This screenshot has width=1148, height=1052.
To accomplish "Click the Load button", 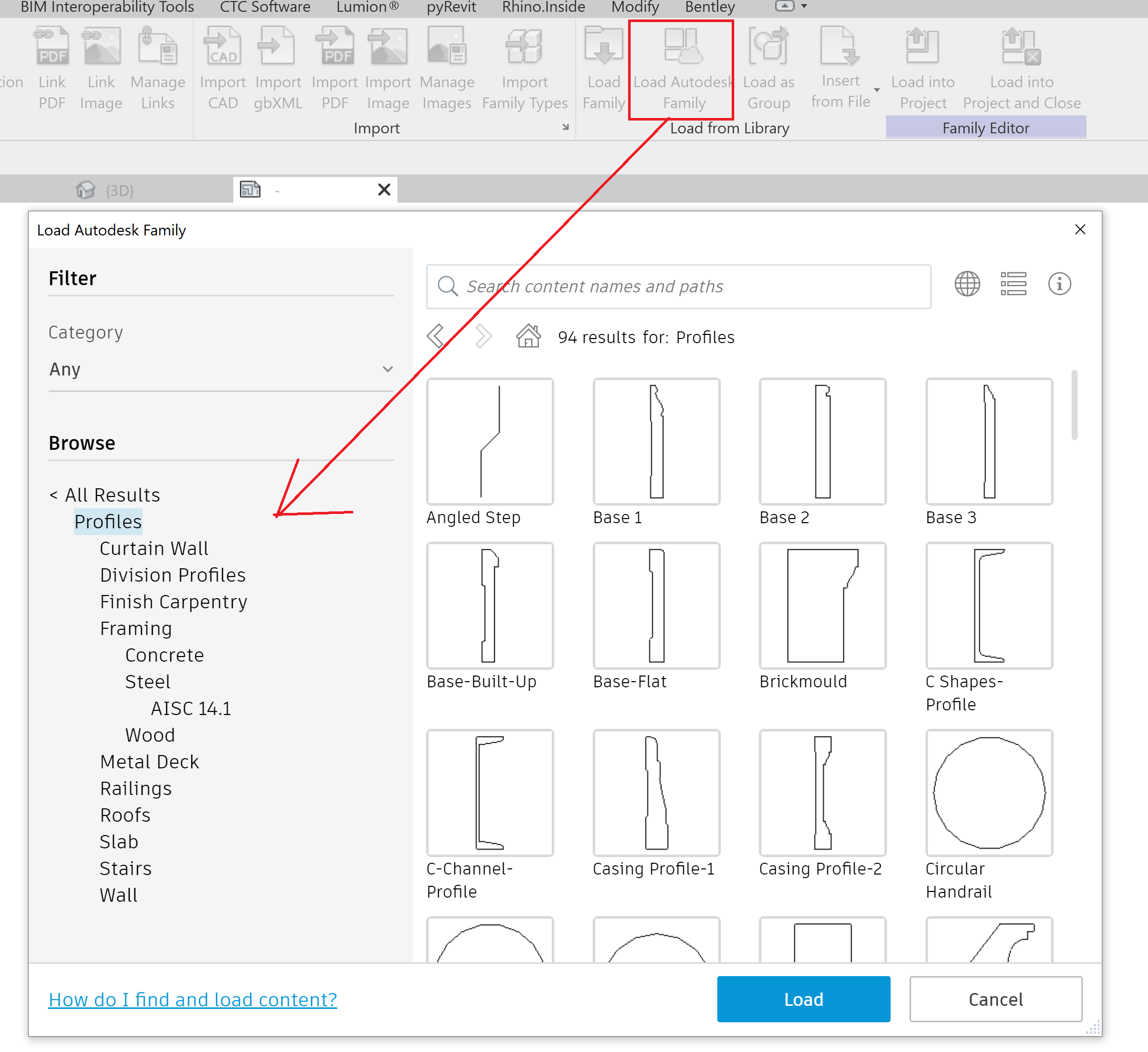I will pos(803,999).
